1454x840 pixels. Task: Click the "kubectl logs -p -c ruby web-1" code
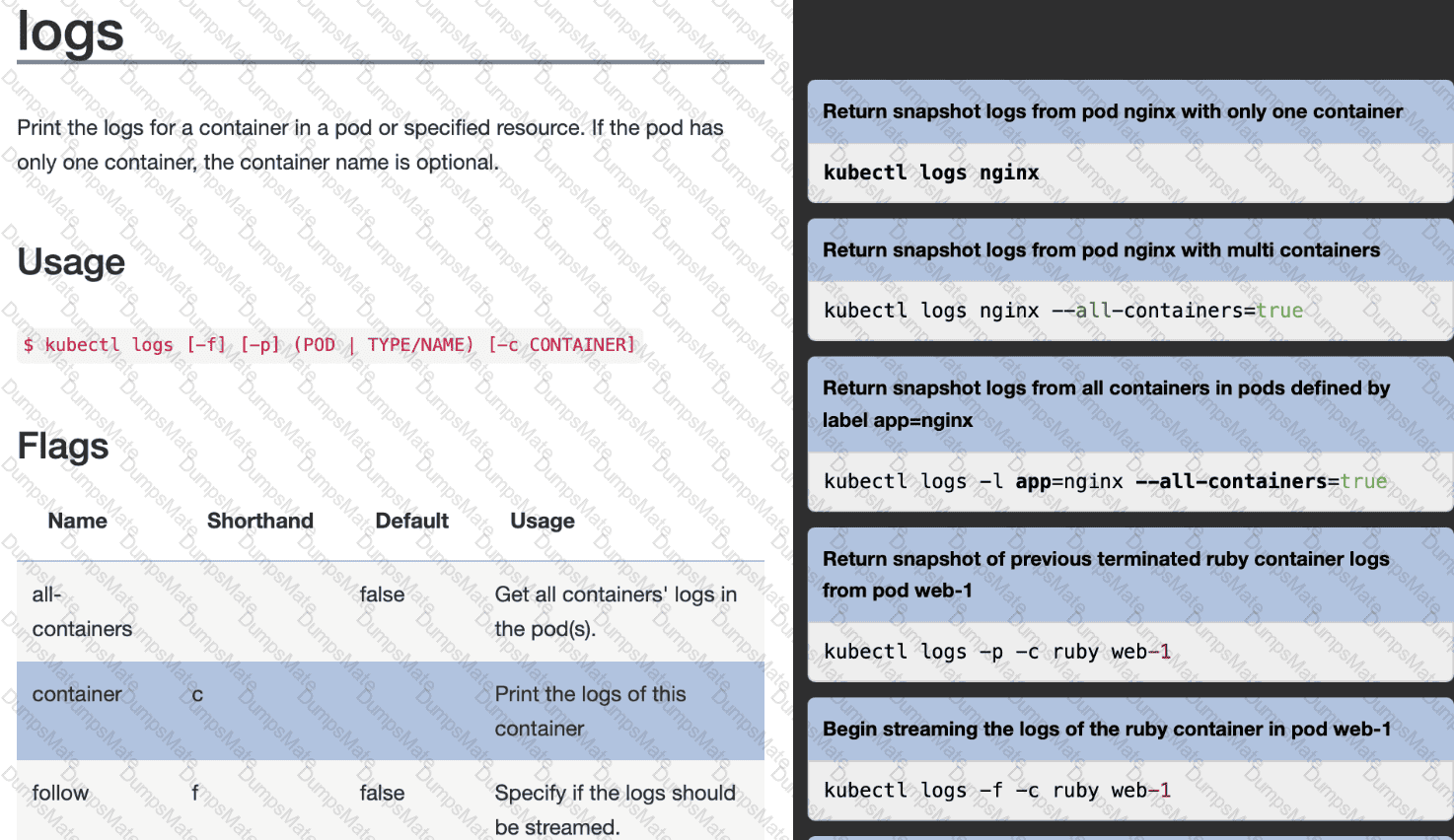pyautogui.click(x=996, y=652)
